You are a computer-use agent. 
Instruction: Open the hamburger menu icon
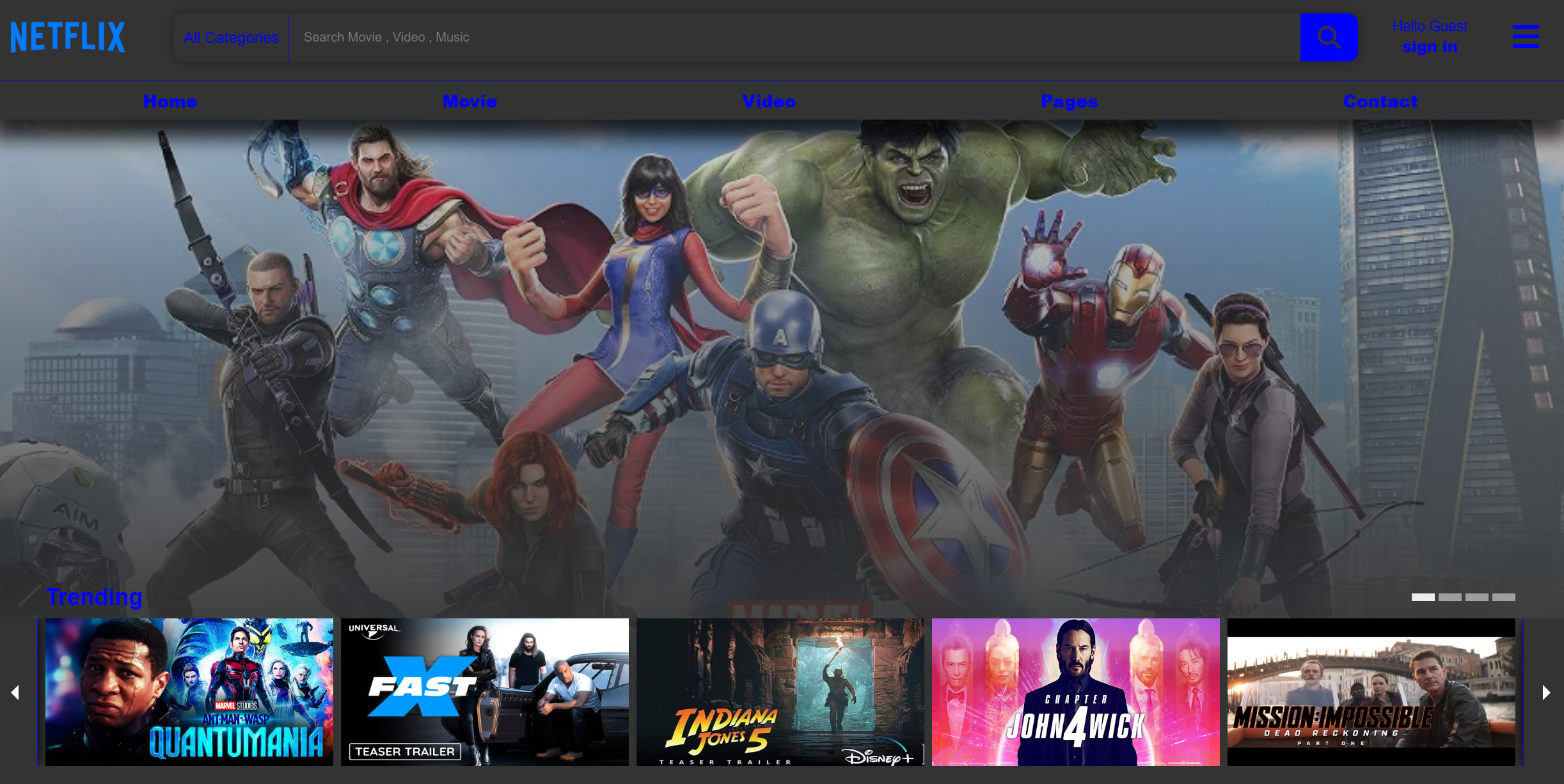[x=1526, y=36]
